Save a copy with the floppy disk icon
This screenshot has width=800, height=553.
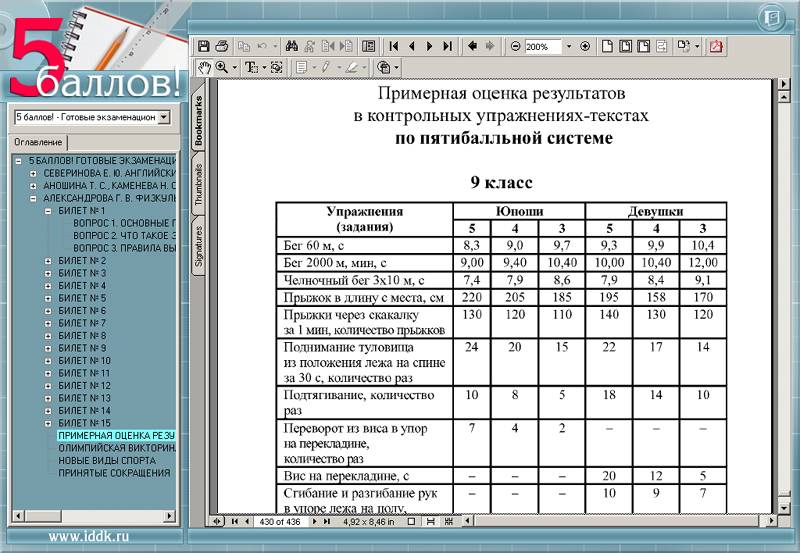[x=204, y=46]
